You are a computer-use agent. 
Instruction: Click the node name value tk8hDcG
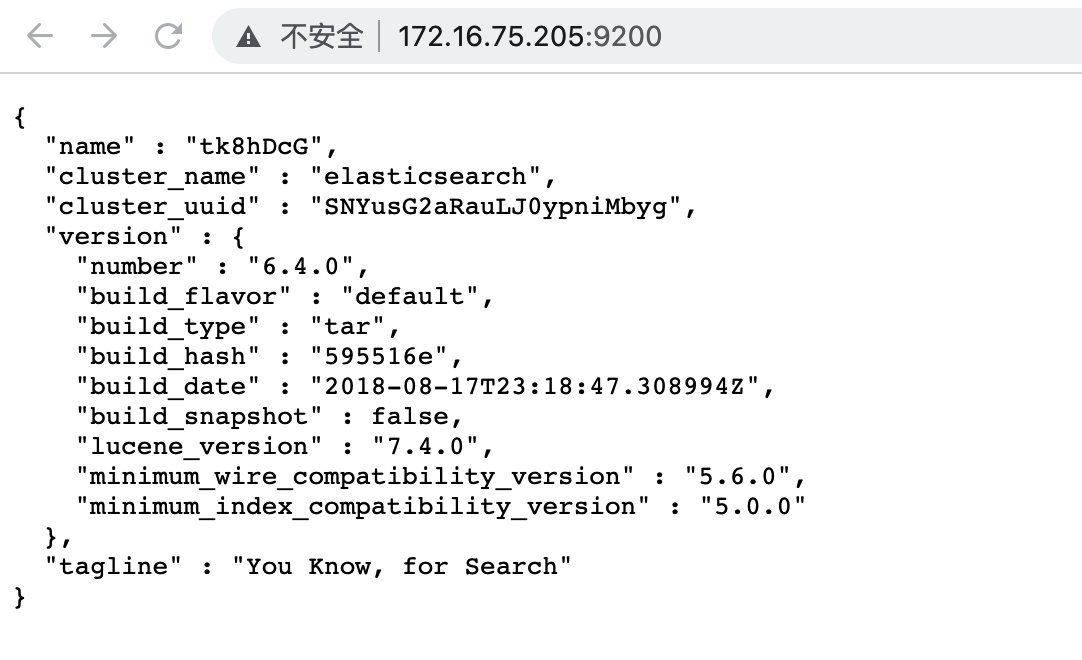point(255,147)
